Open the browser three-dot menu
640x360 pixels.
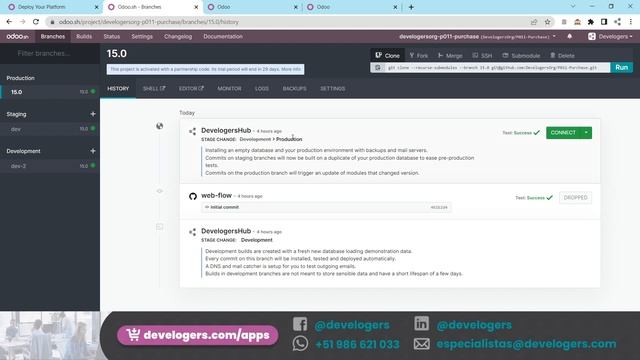(631, 22)
